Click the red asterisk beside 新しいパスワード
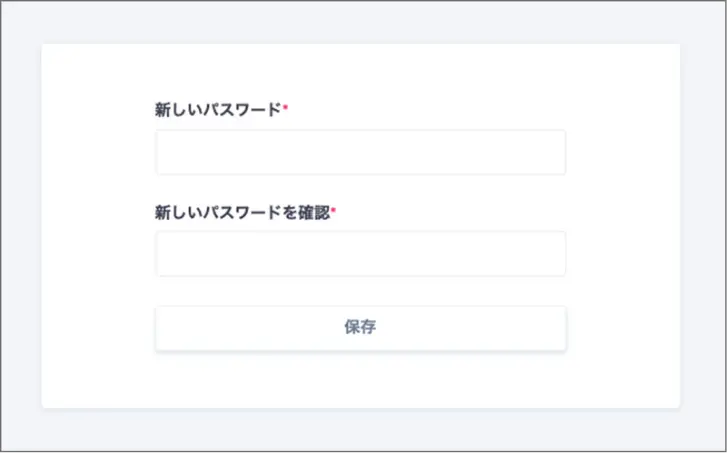This screenshot has width=727, height=453. click(x=285, y=108)
